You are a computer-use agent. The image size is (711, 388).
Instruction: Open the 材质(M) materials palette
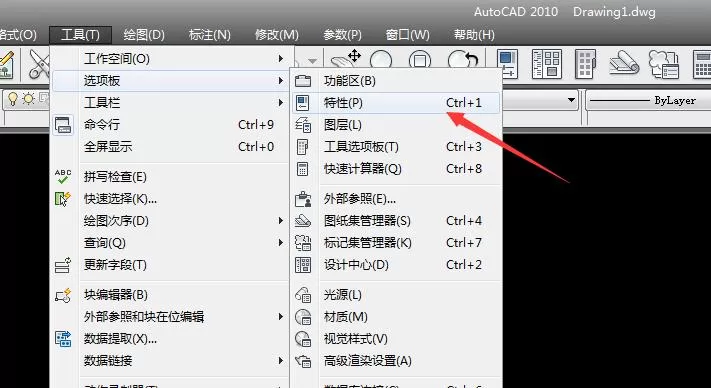click(396, 317)
